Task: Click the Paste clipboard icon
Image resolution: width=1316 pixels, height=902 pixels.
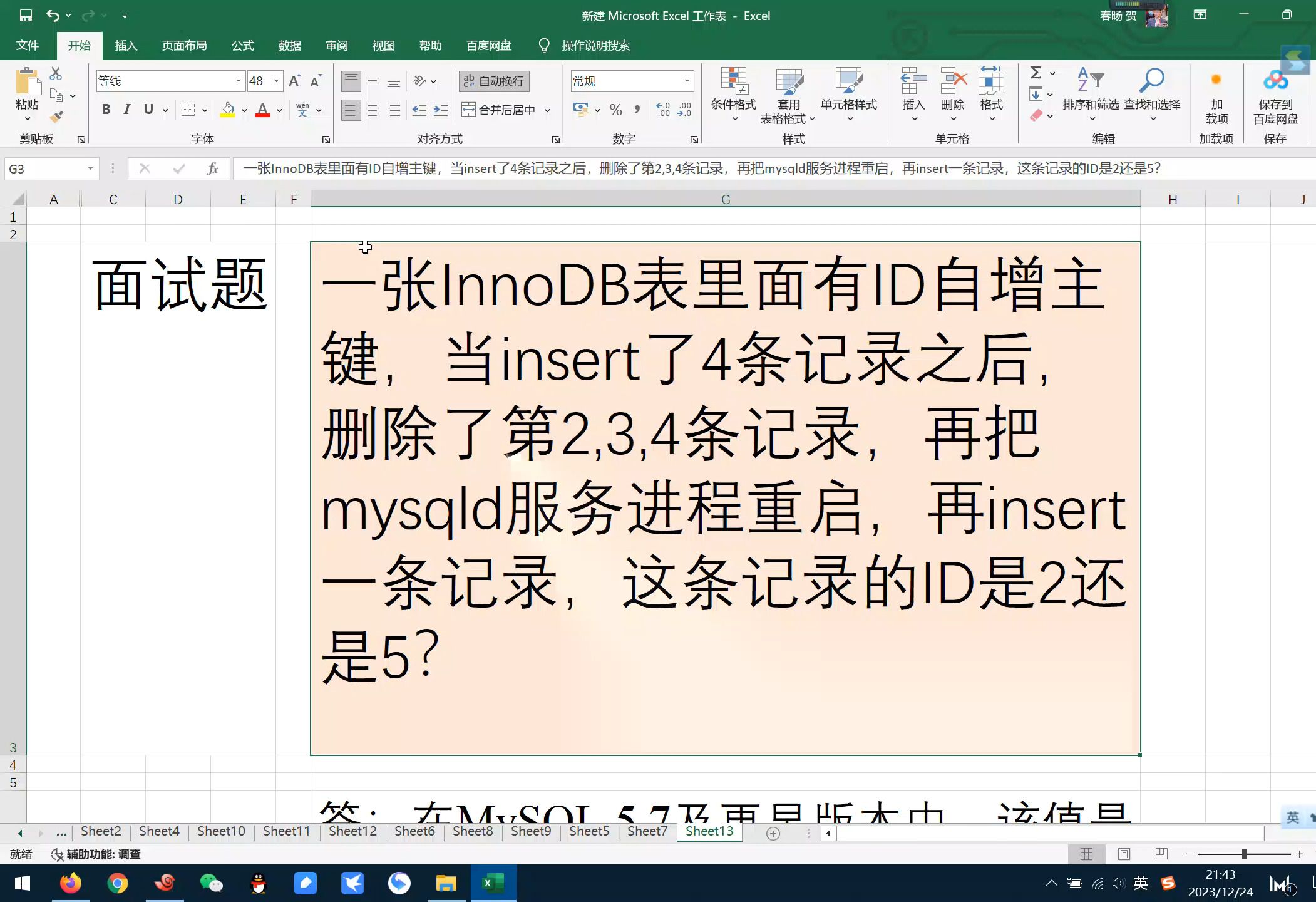Action: [x=27, y=81]
